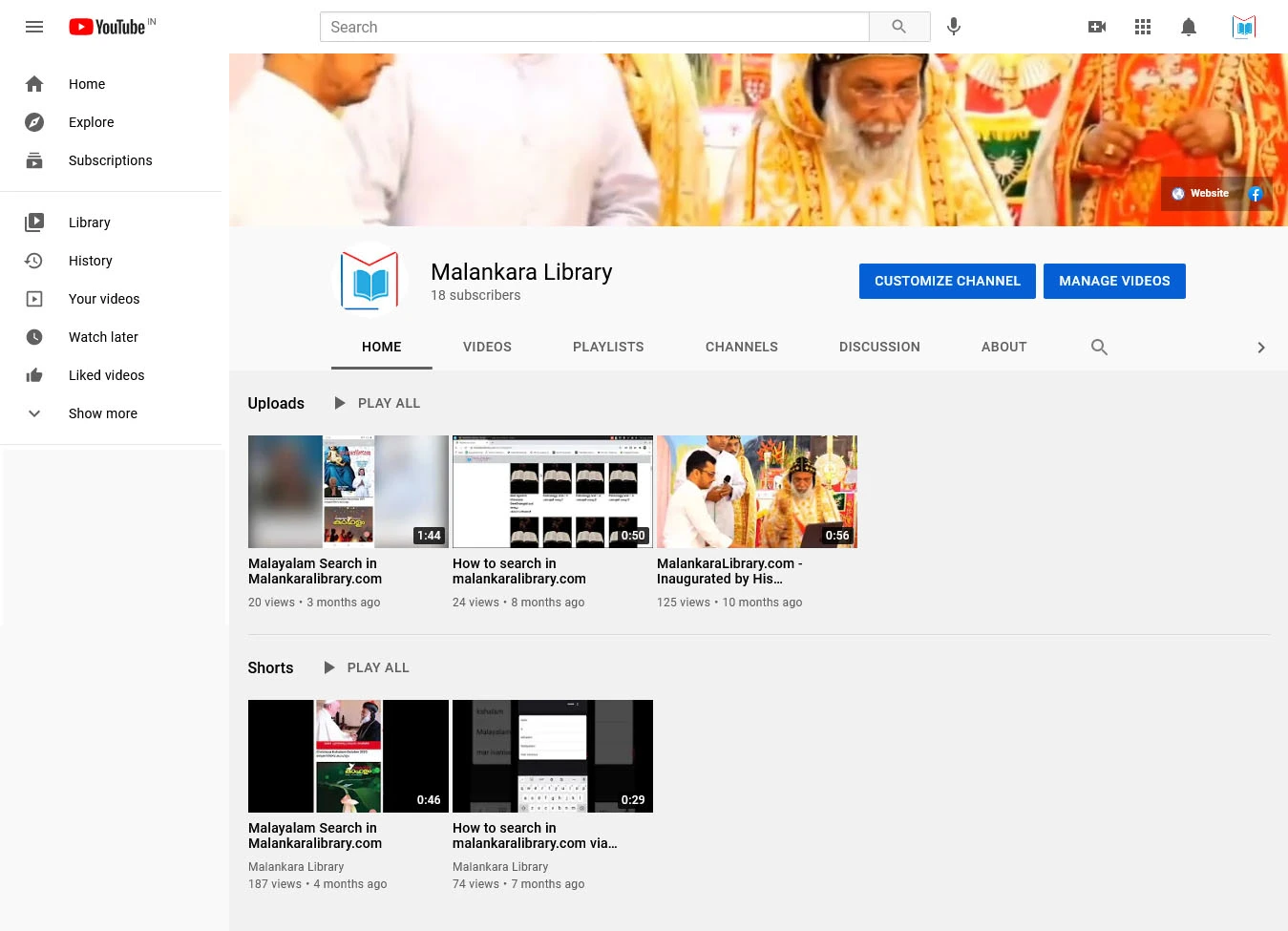Open Malayalam Search upload thumbnail 1:44
The image size is (1288, 931).
coord(348,492)
